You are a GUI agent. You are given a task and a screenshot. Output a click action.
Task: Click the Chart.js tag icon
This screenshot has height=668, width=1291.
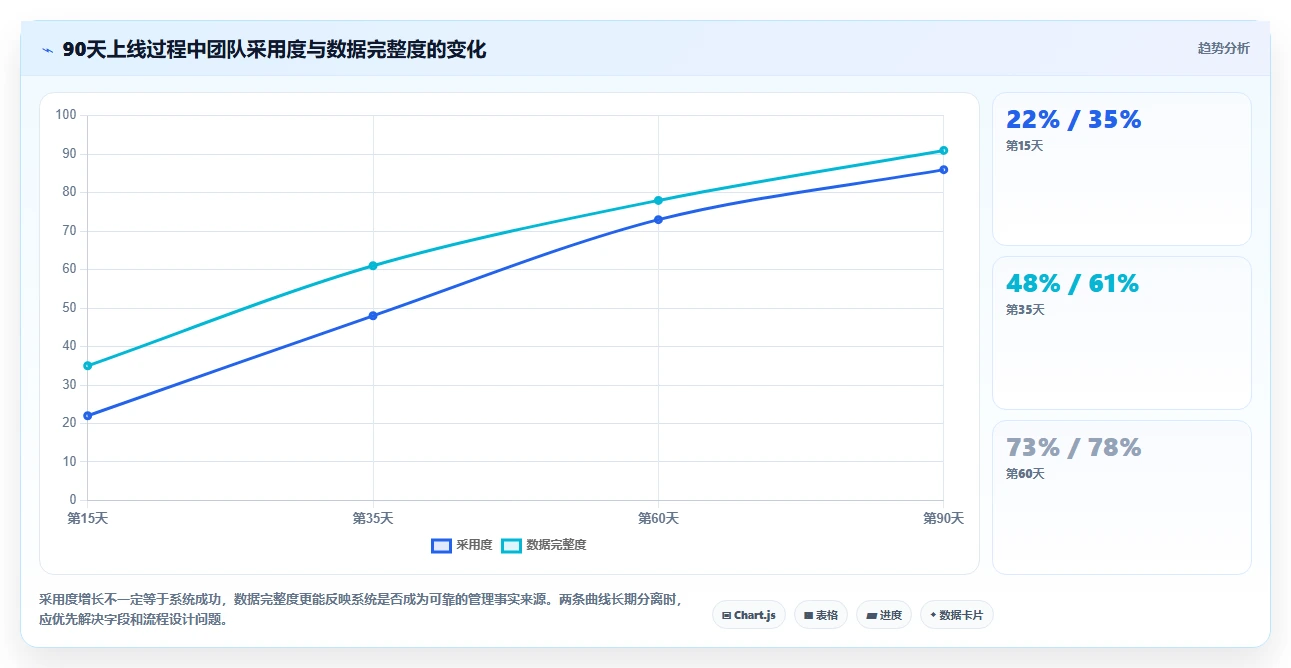coord(726,616)
